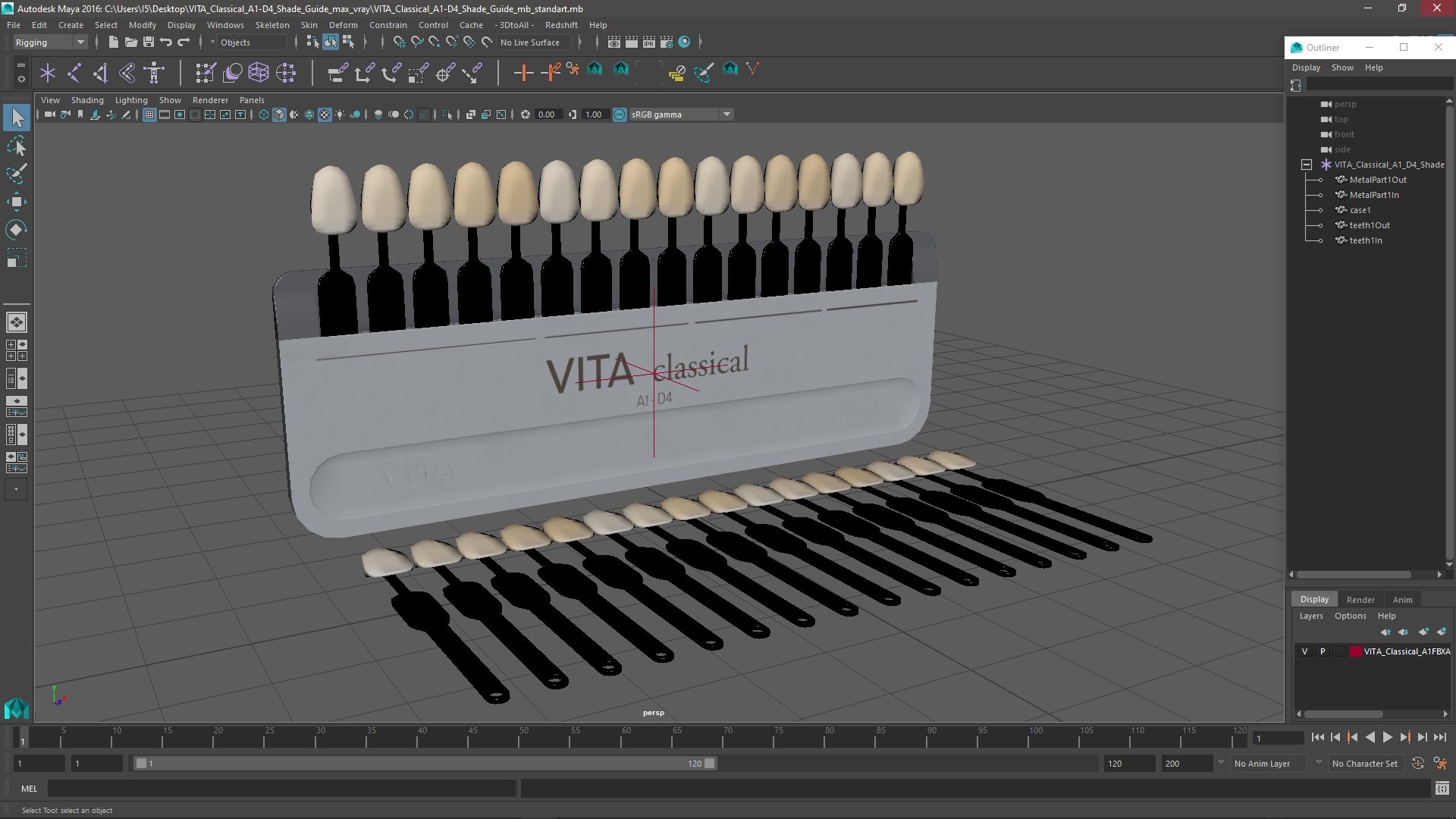Open the Outliner Show menu
Screen dimensions: 1456x819
1342,67
